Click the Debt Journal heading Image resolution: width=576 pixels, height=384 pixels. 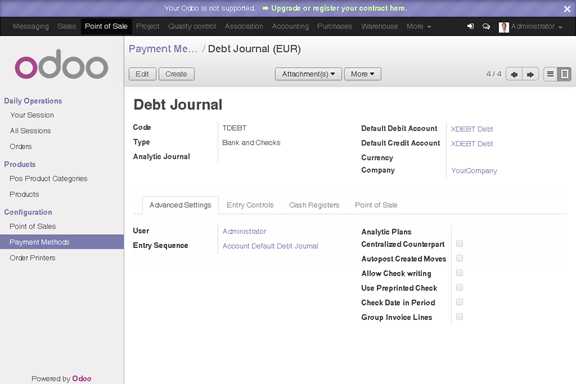click(x=178, y=105)
